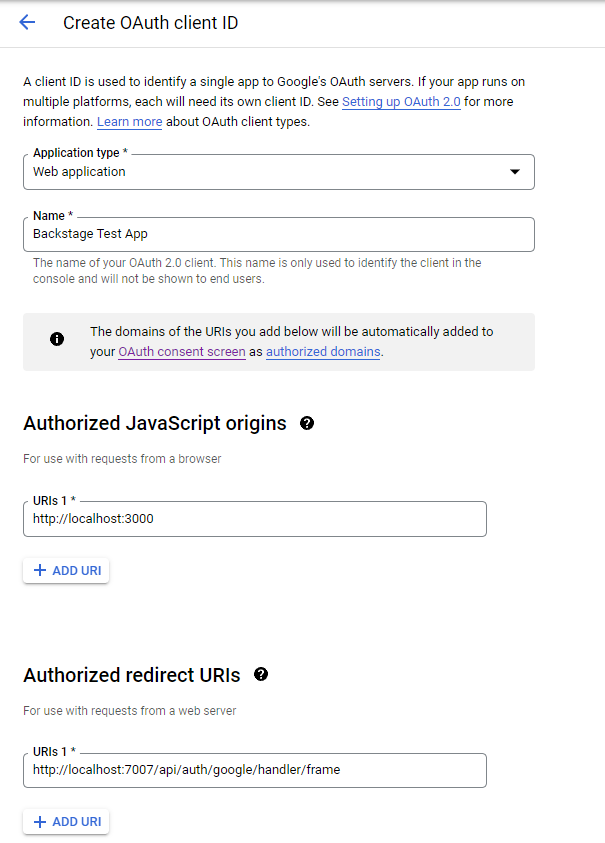Click the back arrow beside the page title

(27, 22)
